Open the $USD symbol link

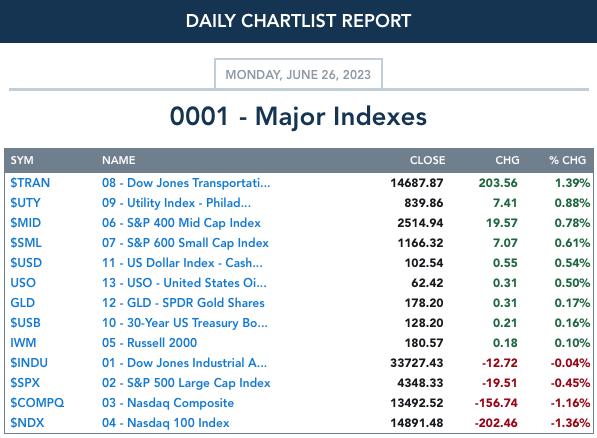click(26, 263)
